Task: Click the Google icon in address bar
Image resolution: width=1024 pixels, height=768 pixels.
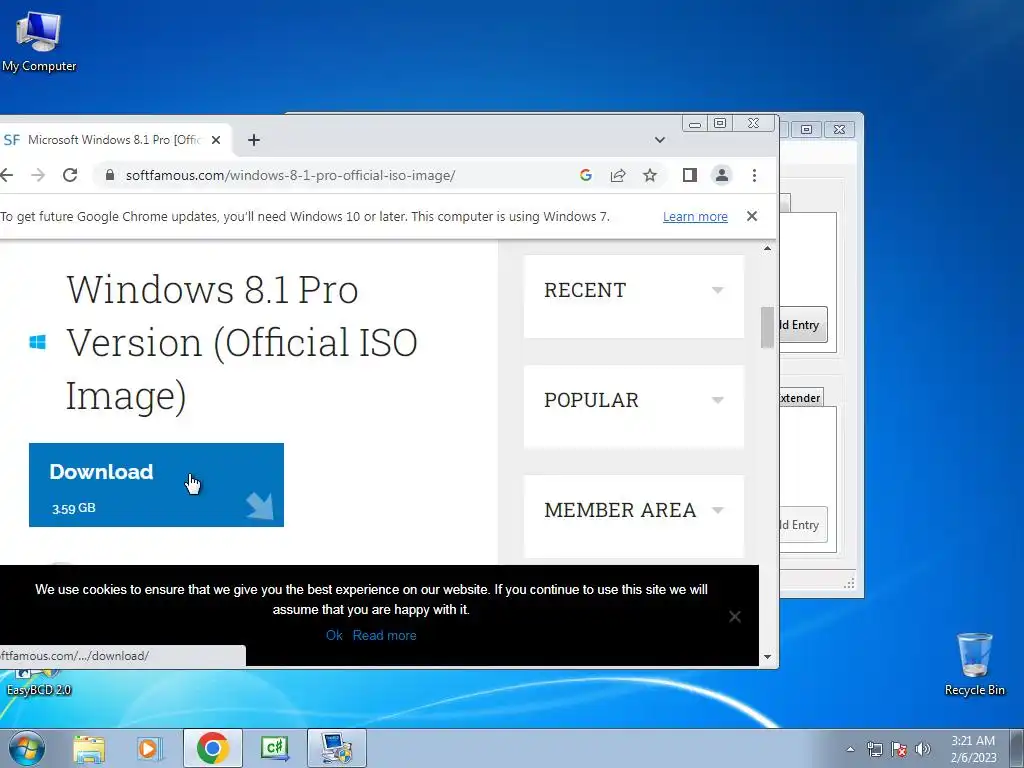Action: click(x=586, y=175)
